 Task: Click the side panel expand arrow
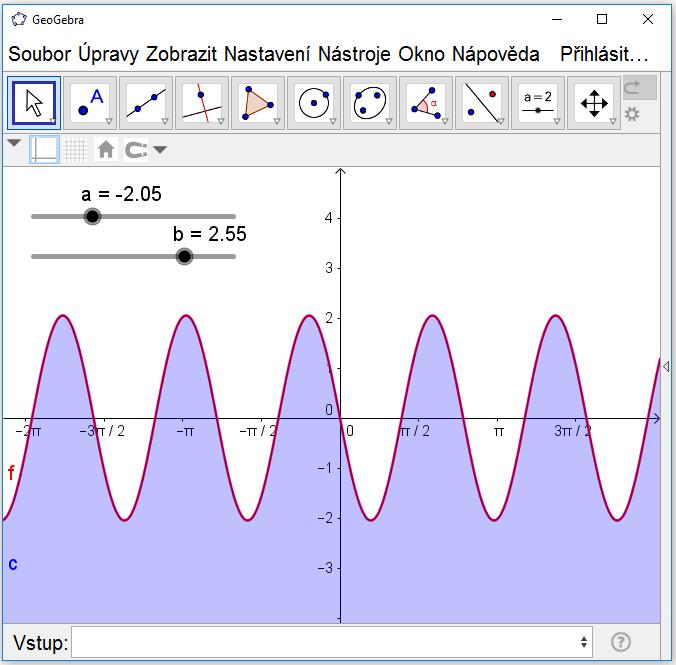click(666, 367)
